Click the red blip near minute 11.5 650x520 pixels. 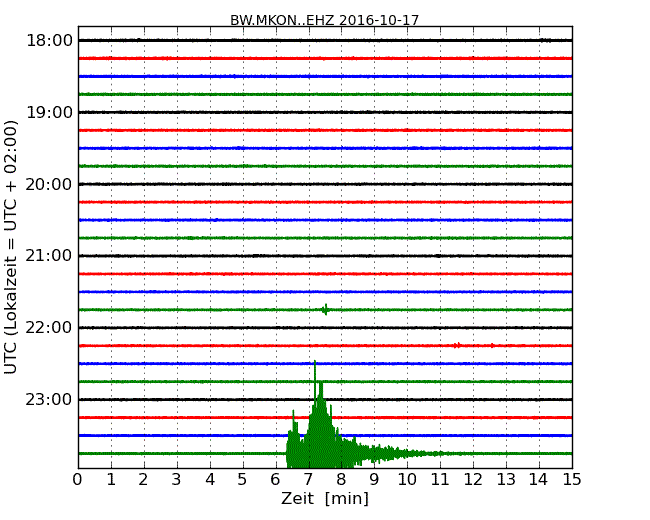click(x=457, y=345)
